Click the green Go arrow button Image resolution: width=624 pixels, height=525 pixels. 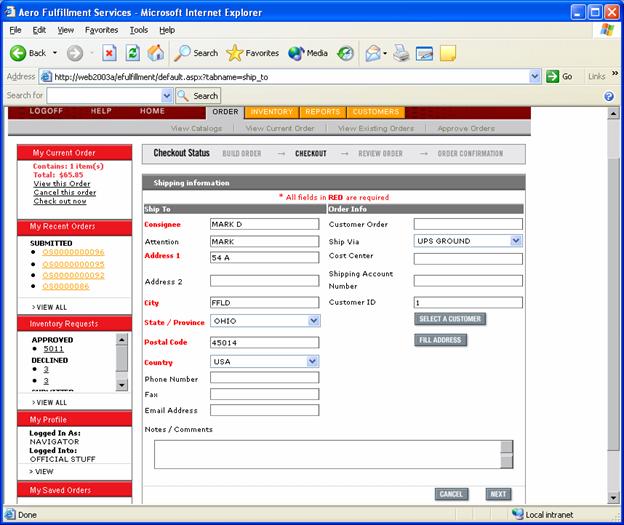tap(552, 76)
